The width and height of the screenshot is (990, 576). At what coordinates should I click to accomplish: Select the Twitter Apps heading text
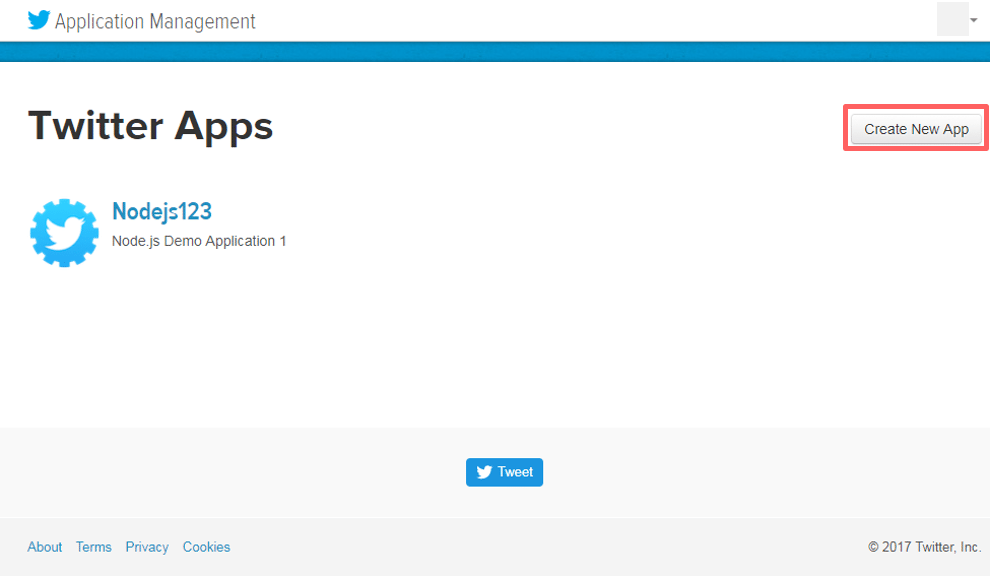[151, 126]
